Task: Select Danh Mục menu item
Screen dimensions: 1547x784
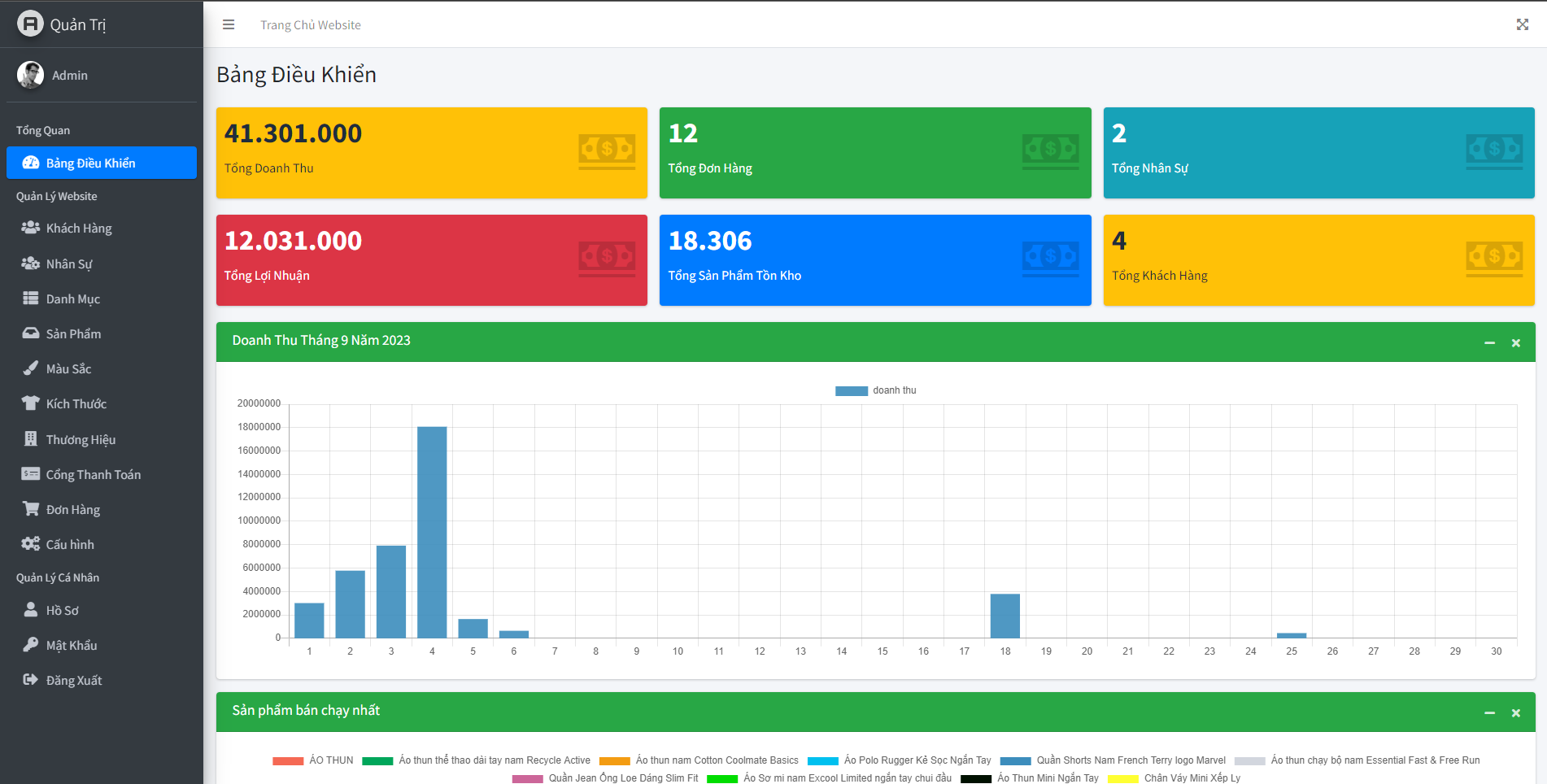Action: pos(102,298)
